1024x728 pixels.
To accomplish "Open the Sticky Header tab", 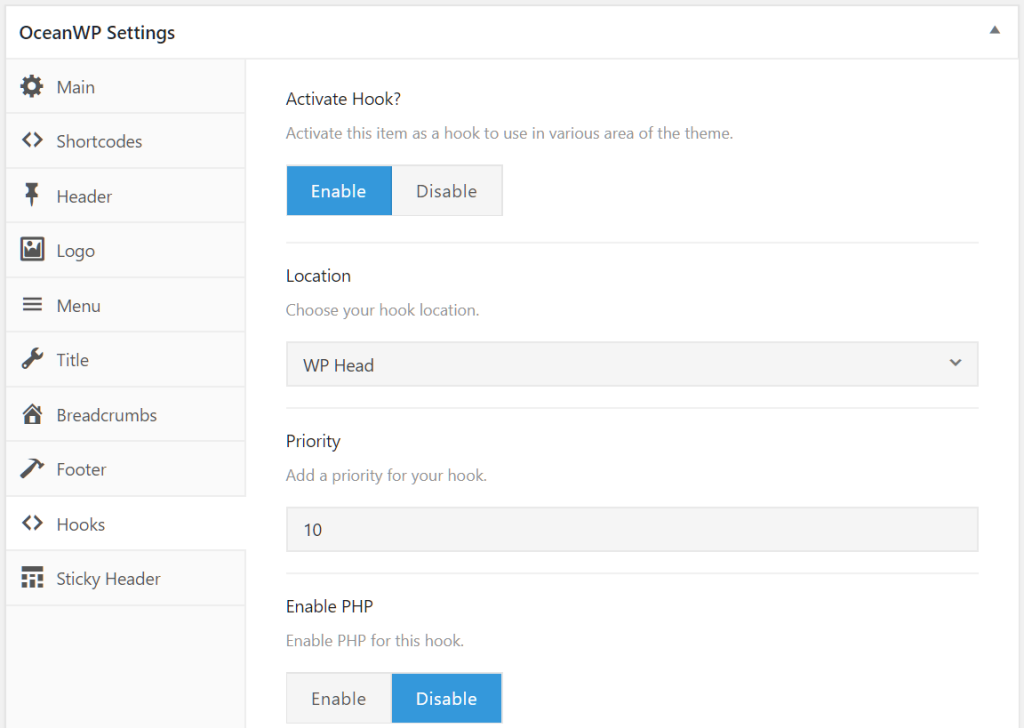I will [108, 578].
